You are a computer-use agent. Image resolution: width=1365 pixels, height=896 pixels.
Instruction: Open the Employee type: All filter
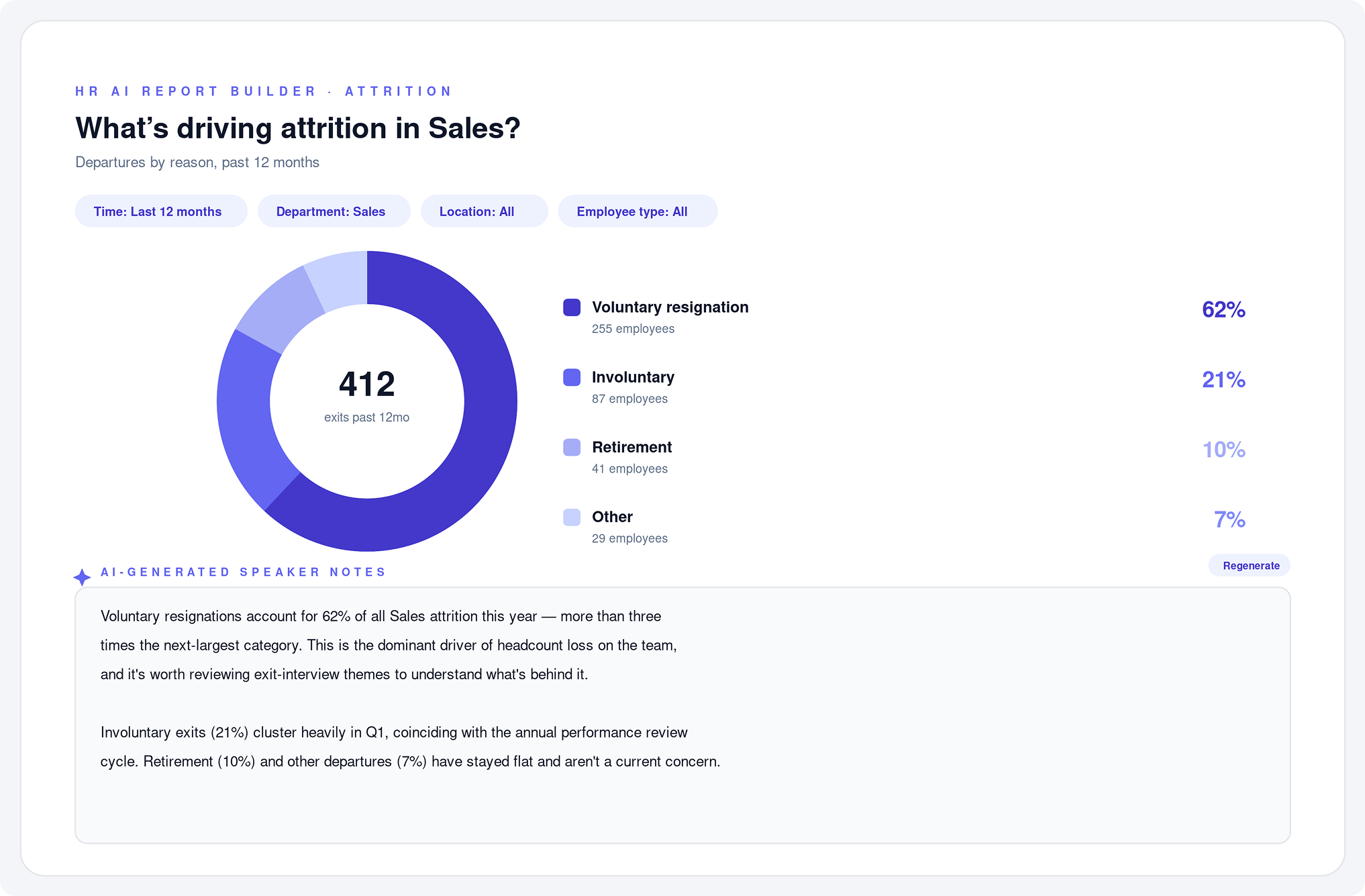[x=638, y=211]
